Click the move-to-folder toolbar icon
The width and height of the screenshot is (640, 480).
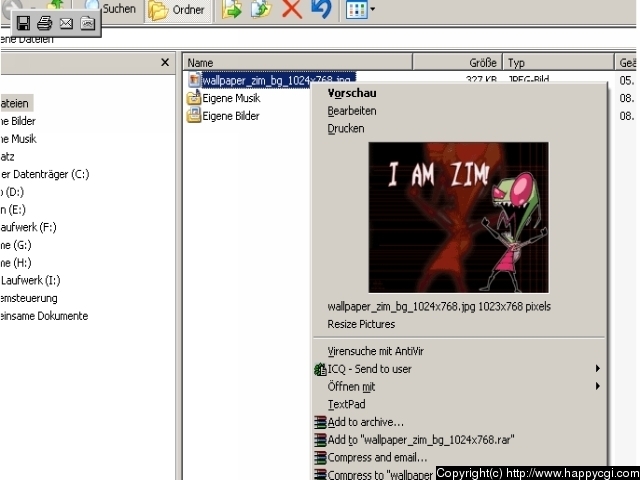point(231,9)
